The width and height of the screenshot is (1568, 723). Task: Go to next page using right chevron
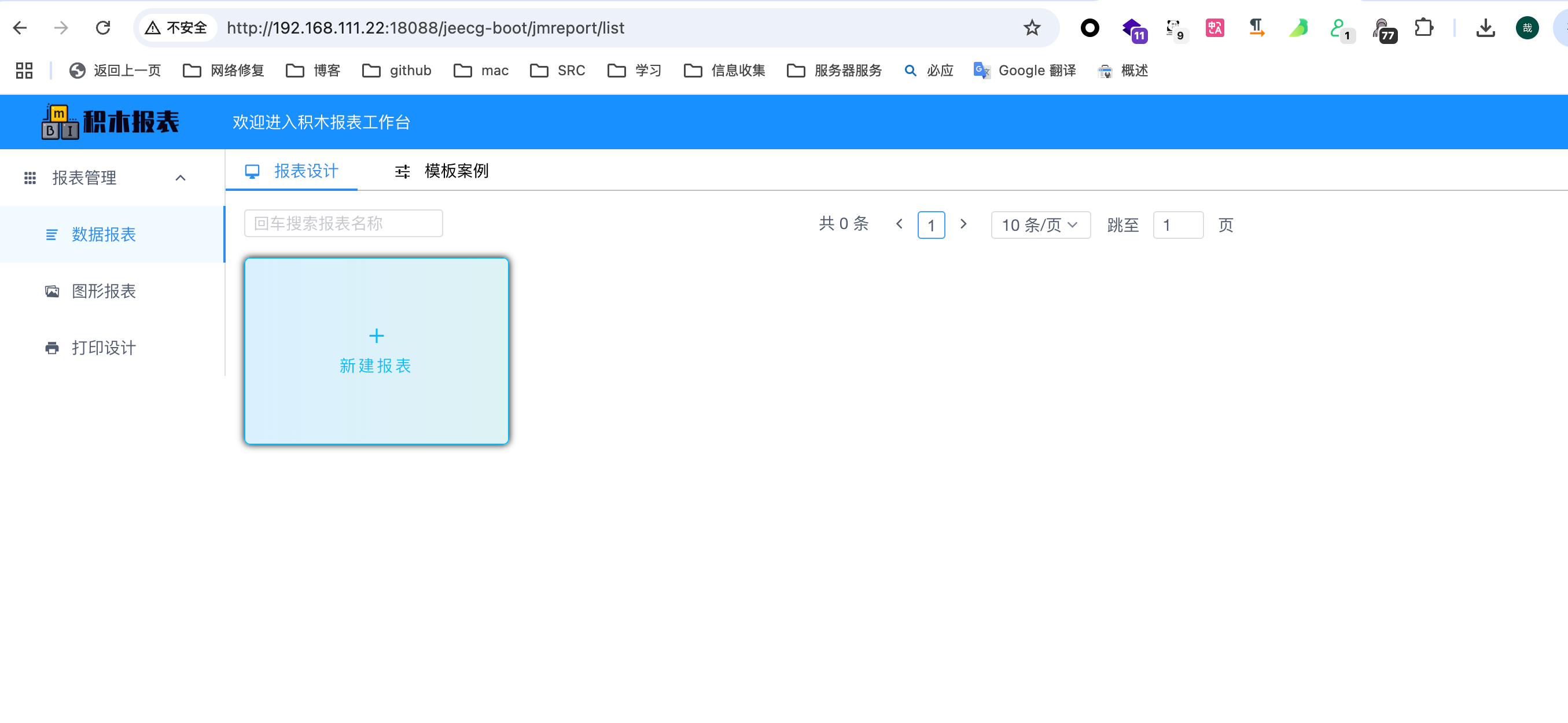tap(963, 224)
